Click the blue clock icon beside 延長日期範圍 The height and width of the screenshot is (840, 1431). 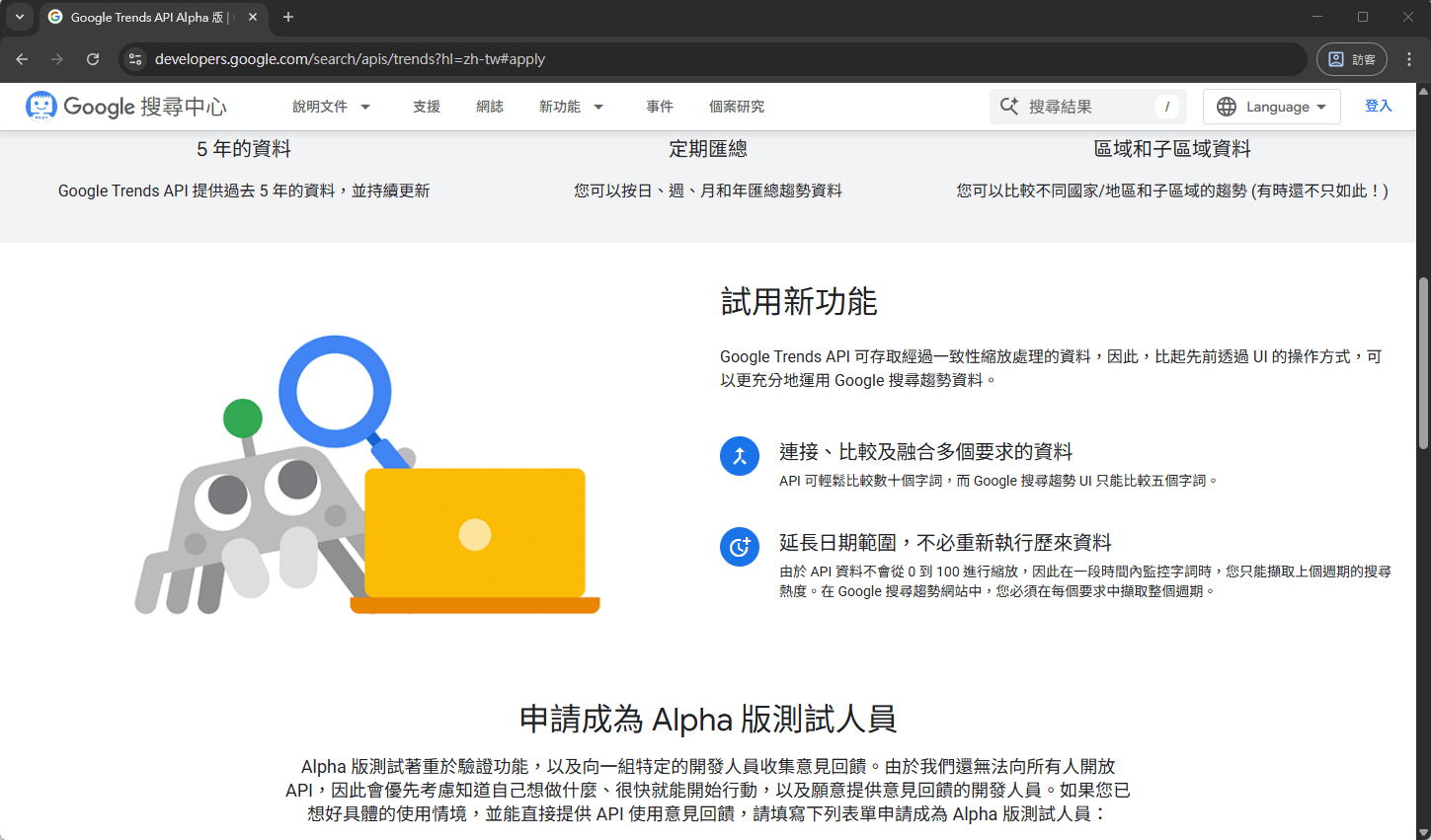tap(740, 547)
